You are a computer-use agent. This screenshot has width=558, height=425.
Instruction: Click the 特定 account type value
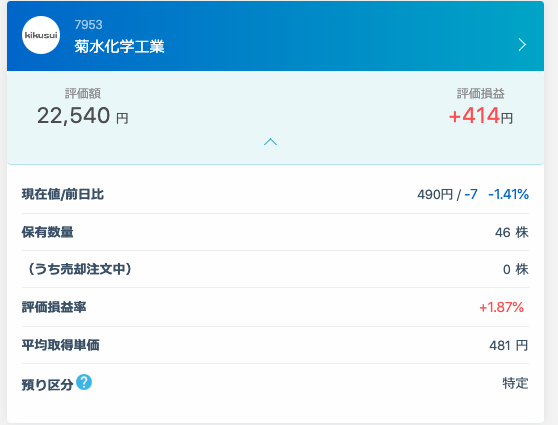515,383
